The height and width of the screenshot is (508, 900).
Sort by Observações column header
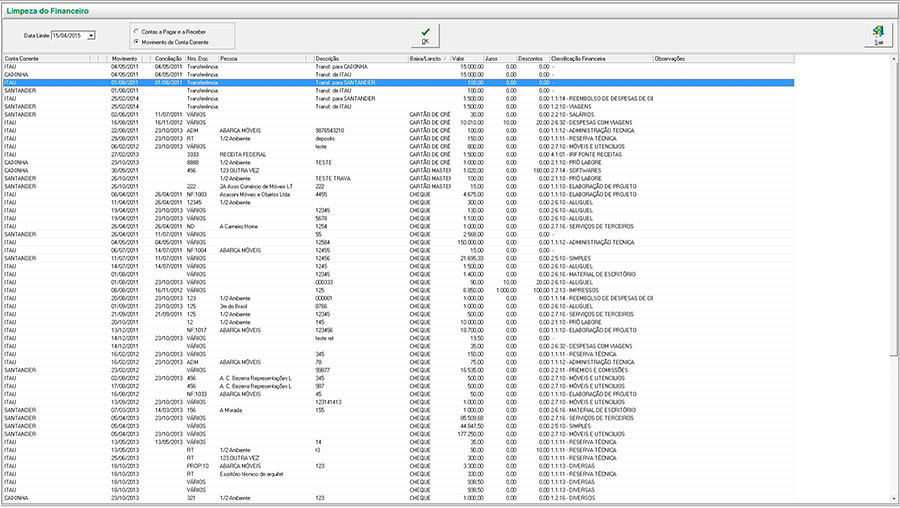click(x=724, y=59)
